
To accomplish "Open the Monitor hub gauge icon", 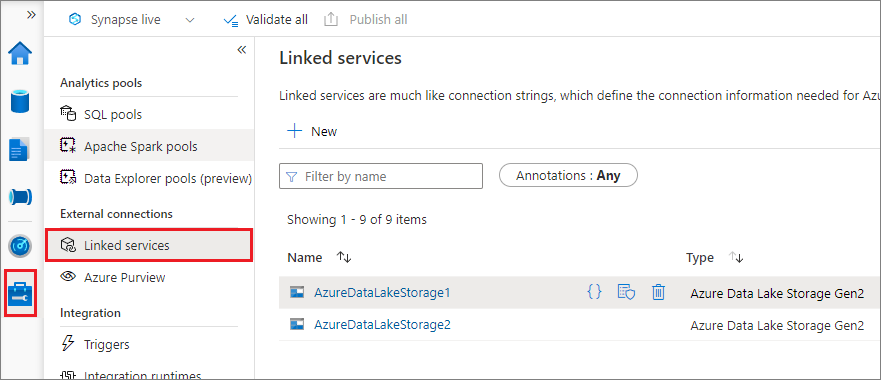I will coord(20,246).
